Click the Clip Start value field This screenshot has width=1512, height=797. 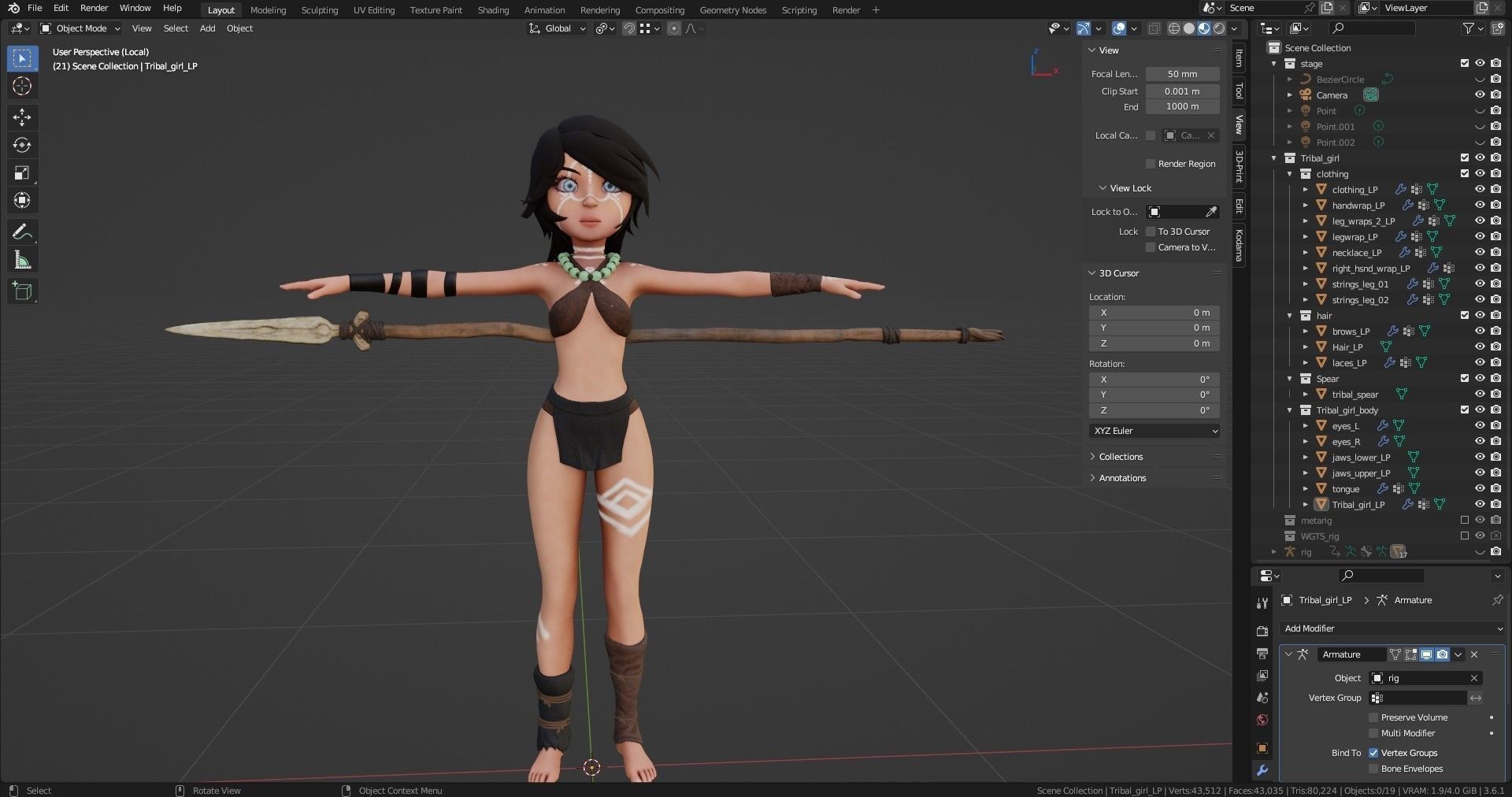[1182, 91]
